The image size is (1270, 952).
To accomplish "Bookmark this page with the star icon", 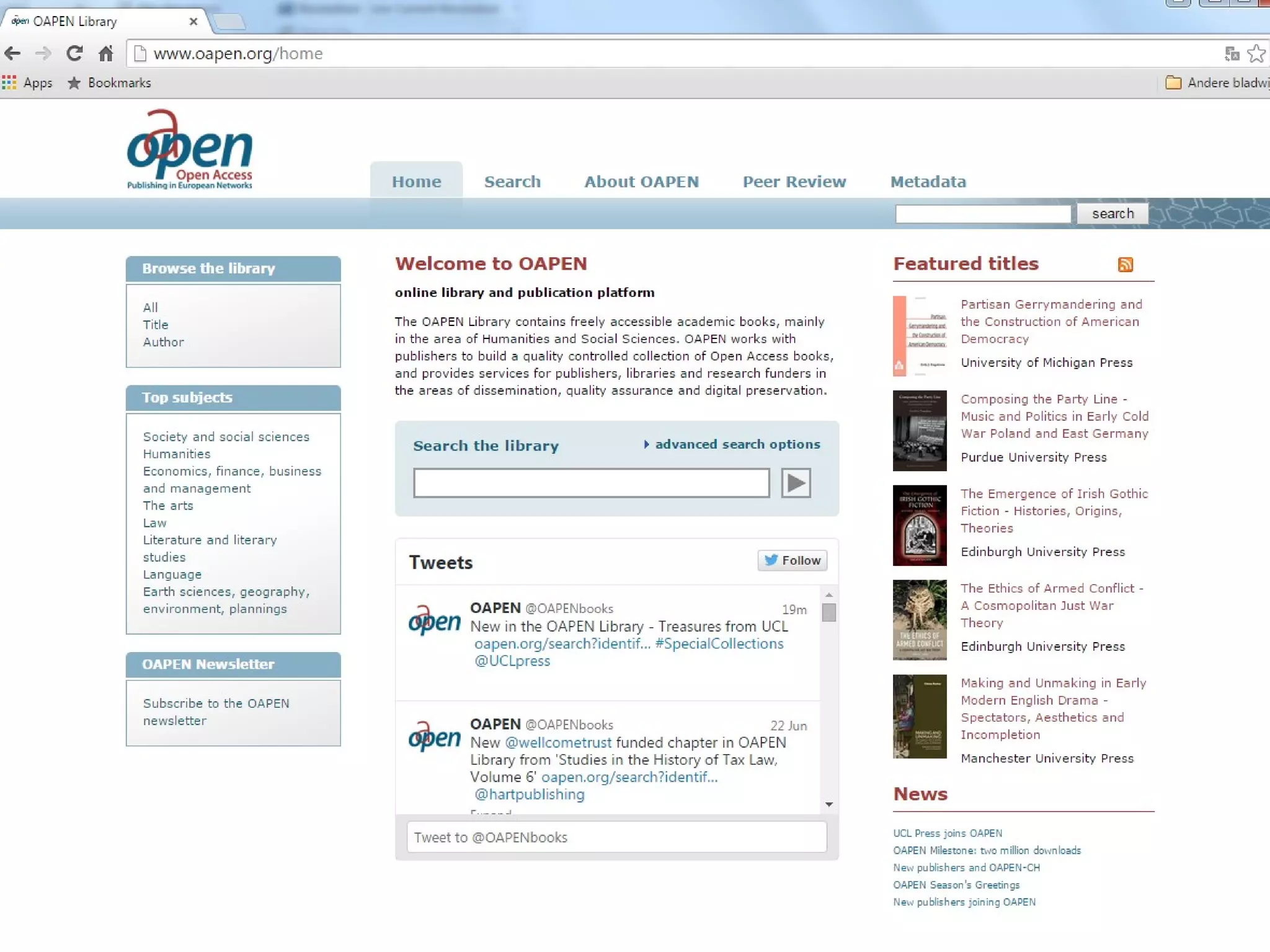I will click(x=1256, y=54).
